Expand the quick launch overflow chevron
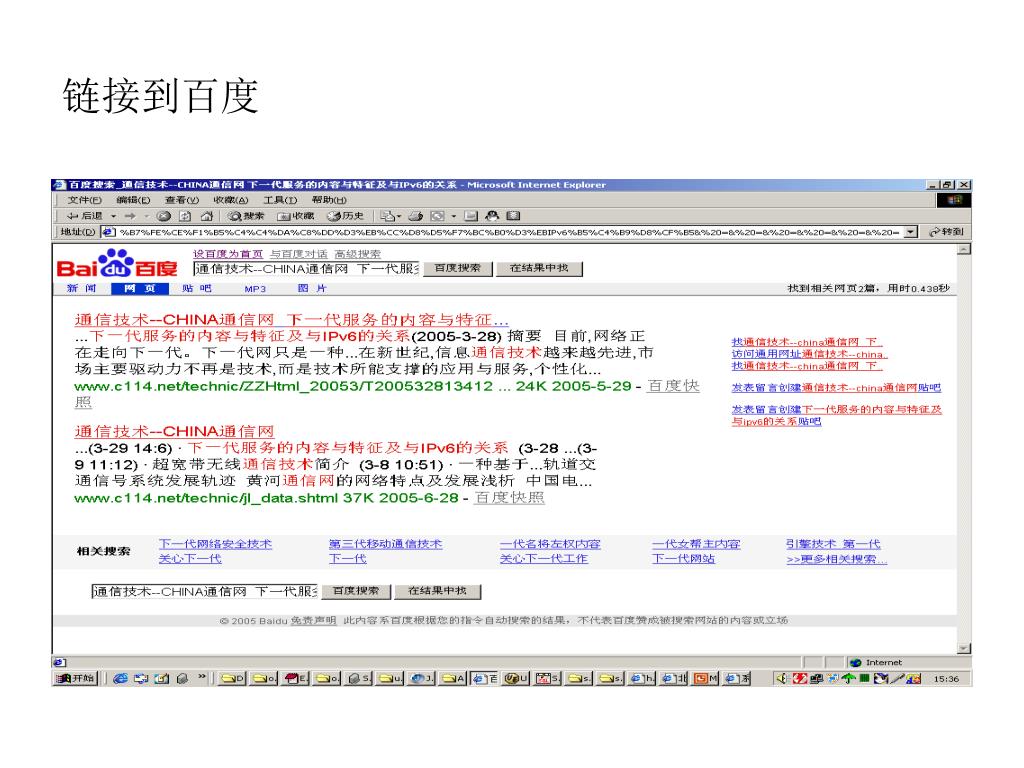The height and width of the screenshot is (768, 1024). coord(202,680)
